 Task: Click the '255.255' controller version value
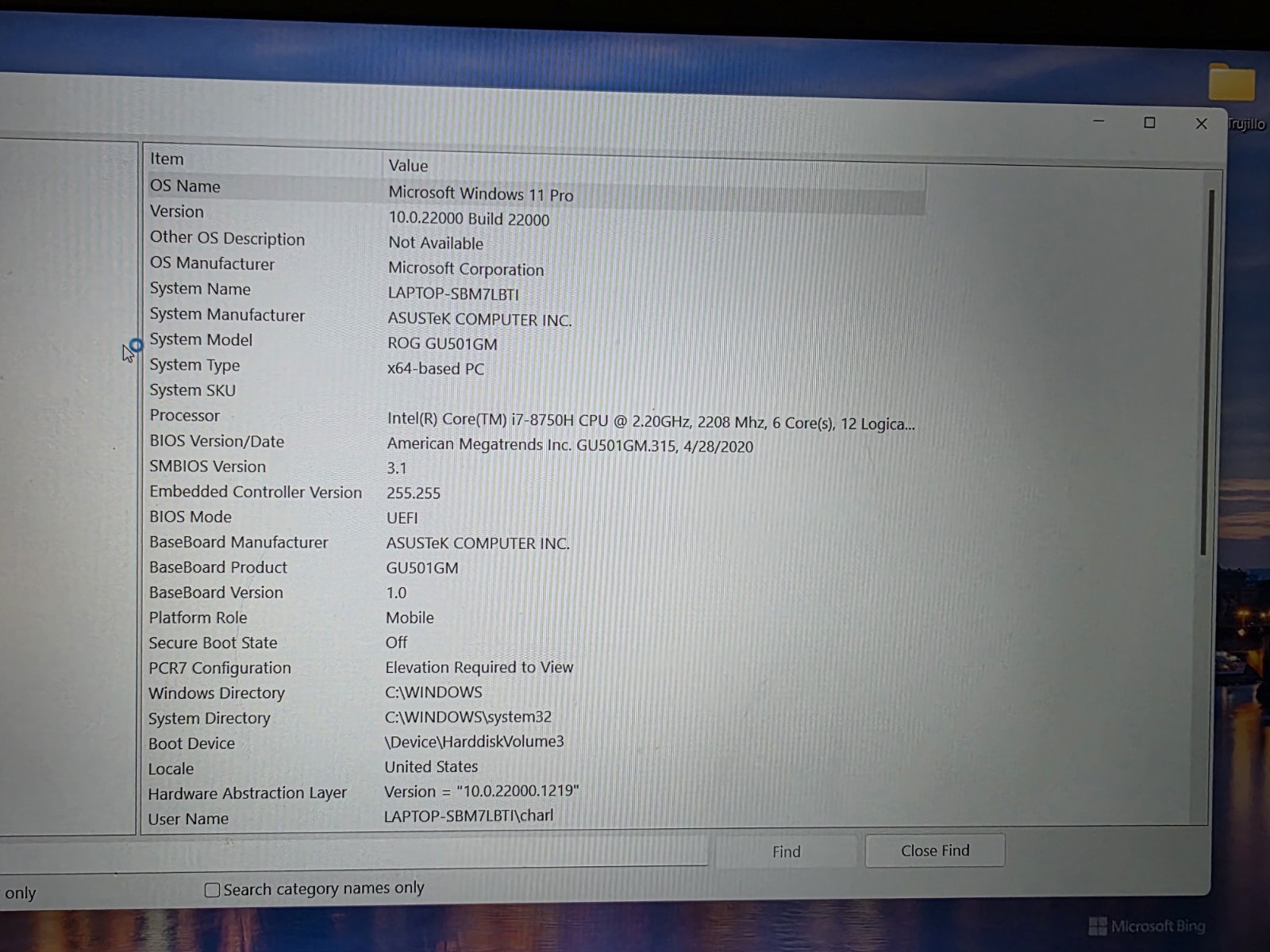(414, 493)
